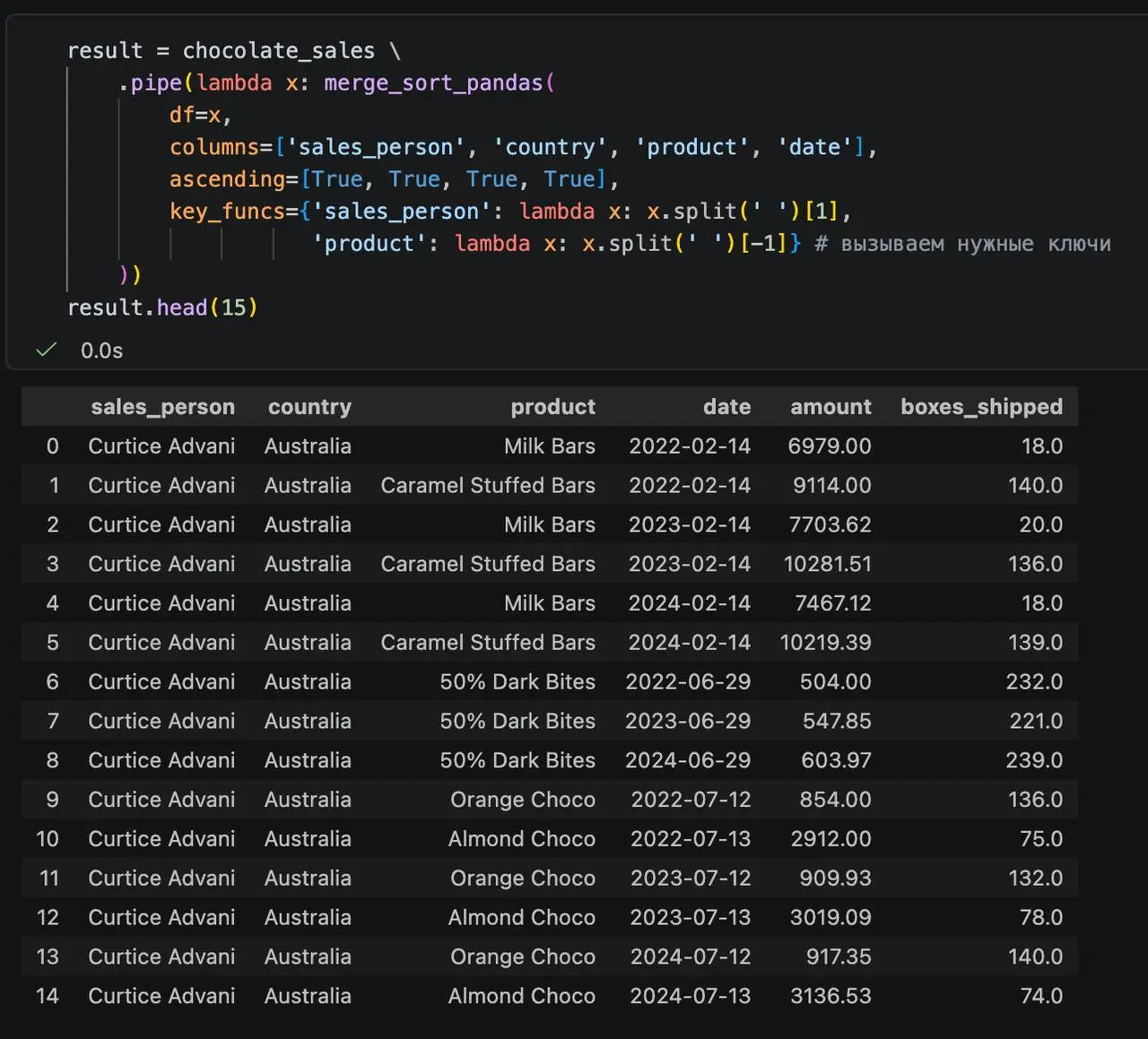Click amount cell 6979.00
1148x1039 pixels.
pyautogui.click(x=830, y=446)
